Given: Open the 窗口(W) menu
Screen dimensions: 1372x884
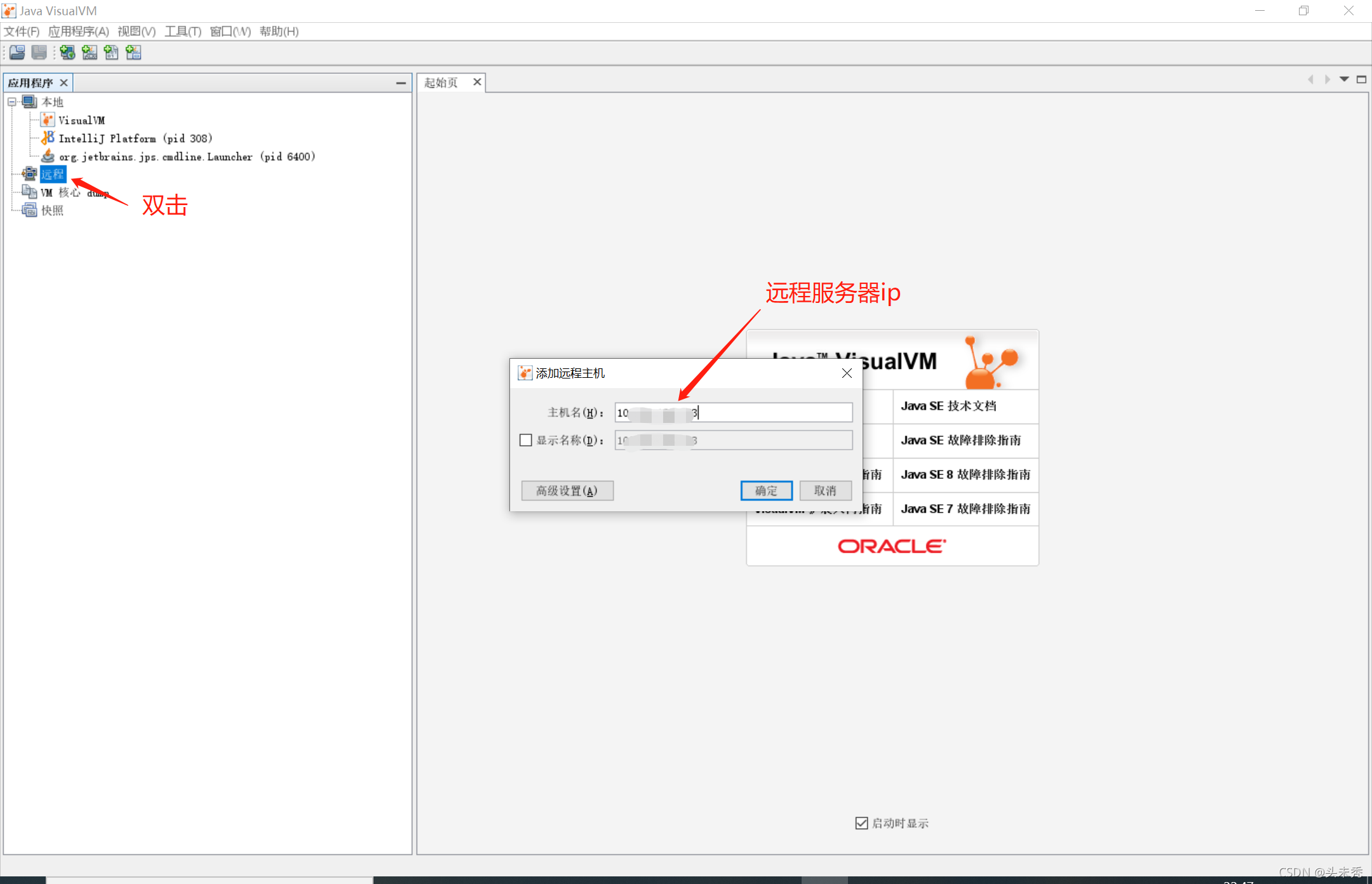Looking at the screenshot, I should (231, 31).
